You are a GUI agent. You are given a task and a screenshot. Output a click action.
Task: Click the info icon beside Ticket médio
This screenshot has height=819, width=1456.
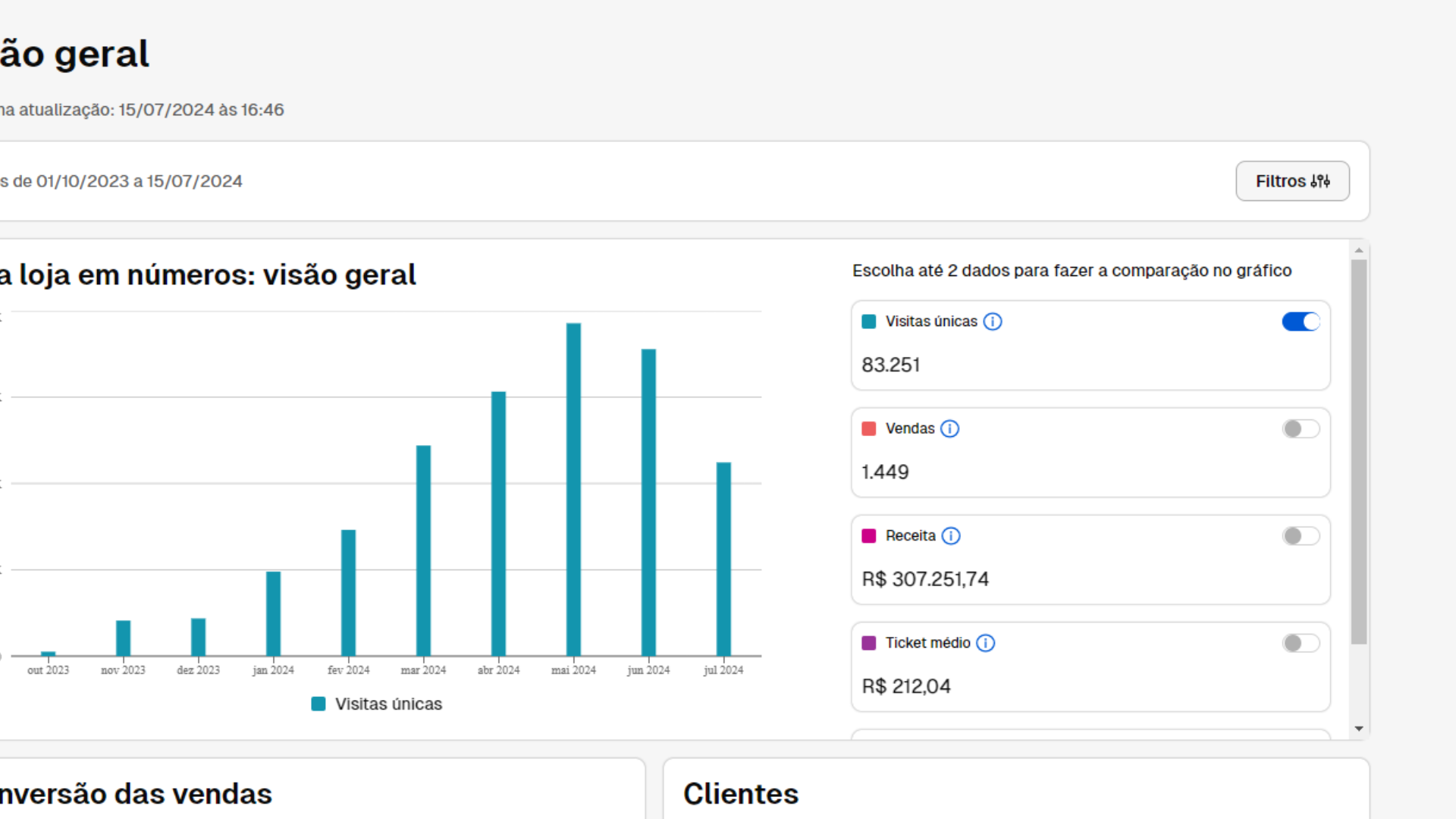click(986, 643)
